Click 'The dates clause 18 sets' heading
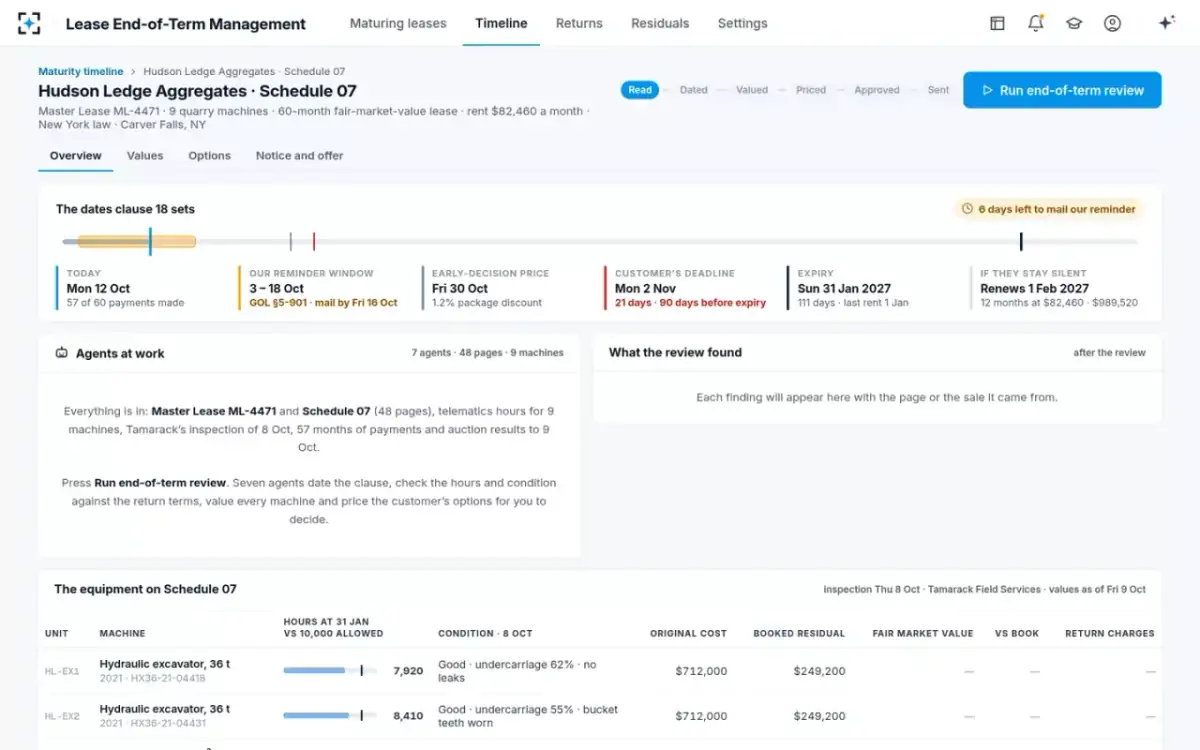 point(125,209)
